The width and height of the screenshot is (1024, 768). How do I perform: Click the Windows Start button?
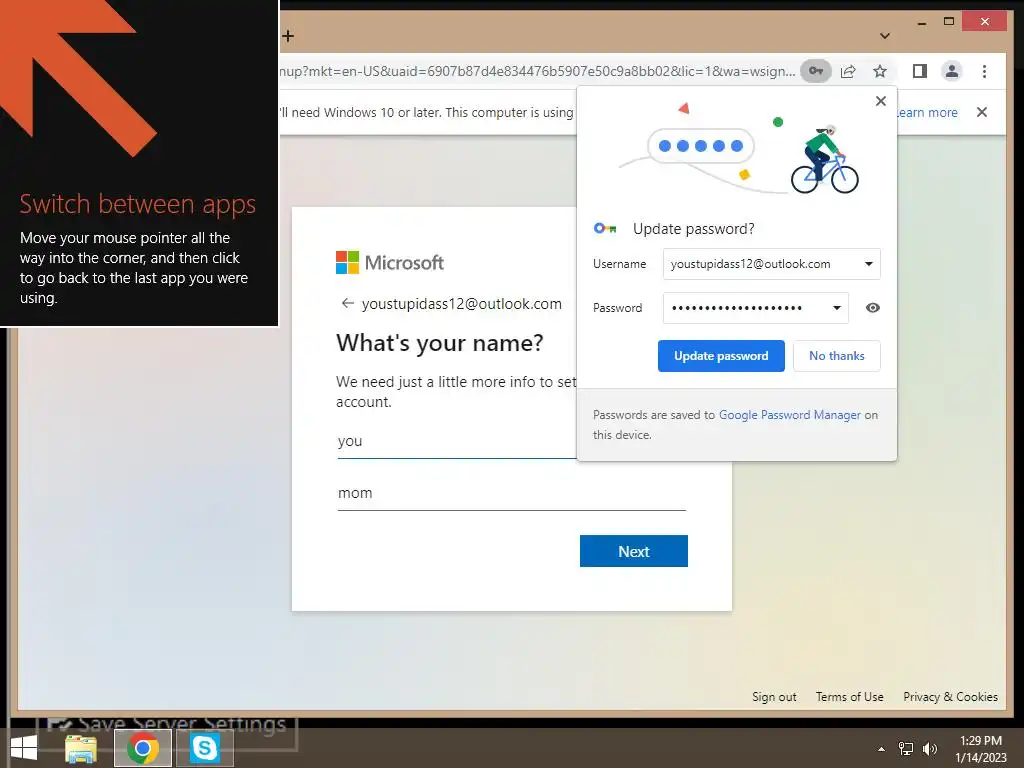click(x=23, y=748)
